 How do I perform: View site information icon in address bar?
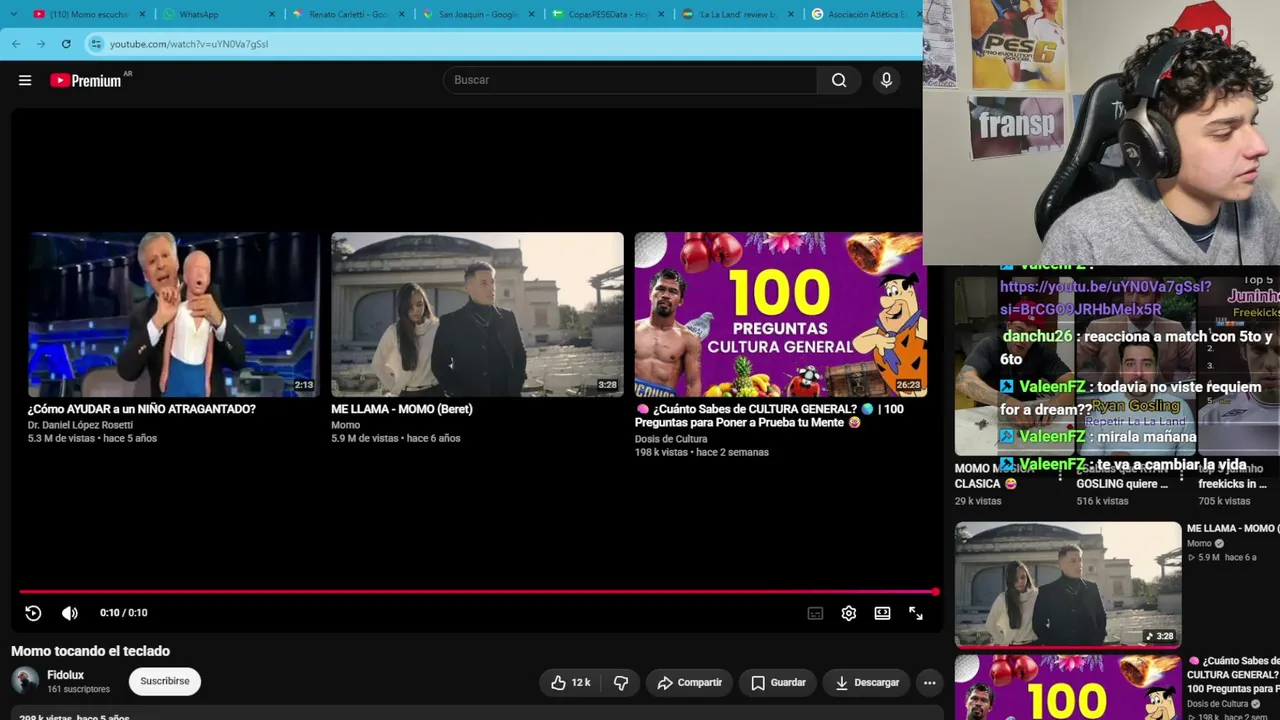tap(96, 44)
